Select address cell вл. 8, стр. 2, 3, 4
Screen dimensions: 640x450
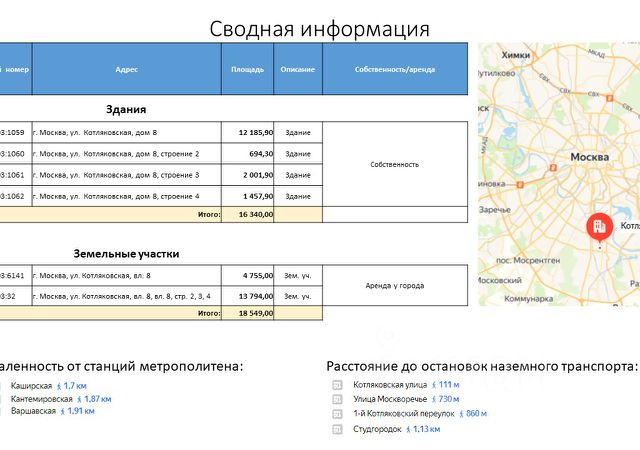(127, 296)
